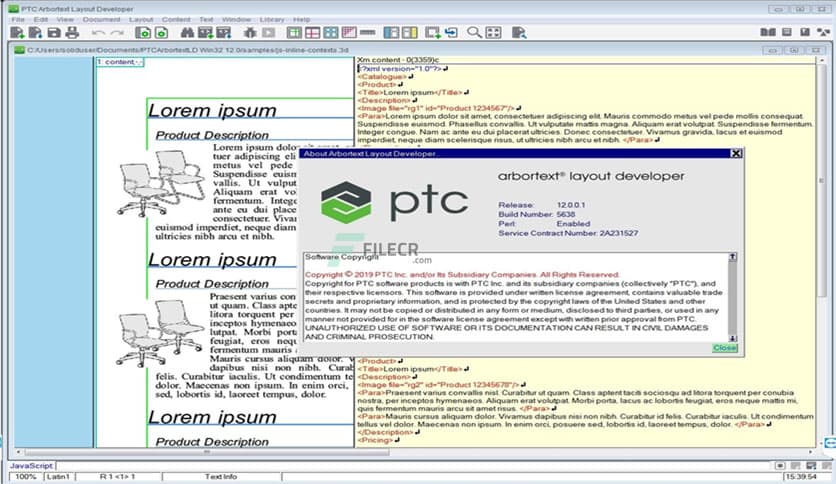Click the top chairs image in document preview
This screenshot has width=836, height=484.
161,183
